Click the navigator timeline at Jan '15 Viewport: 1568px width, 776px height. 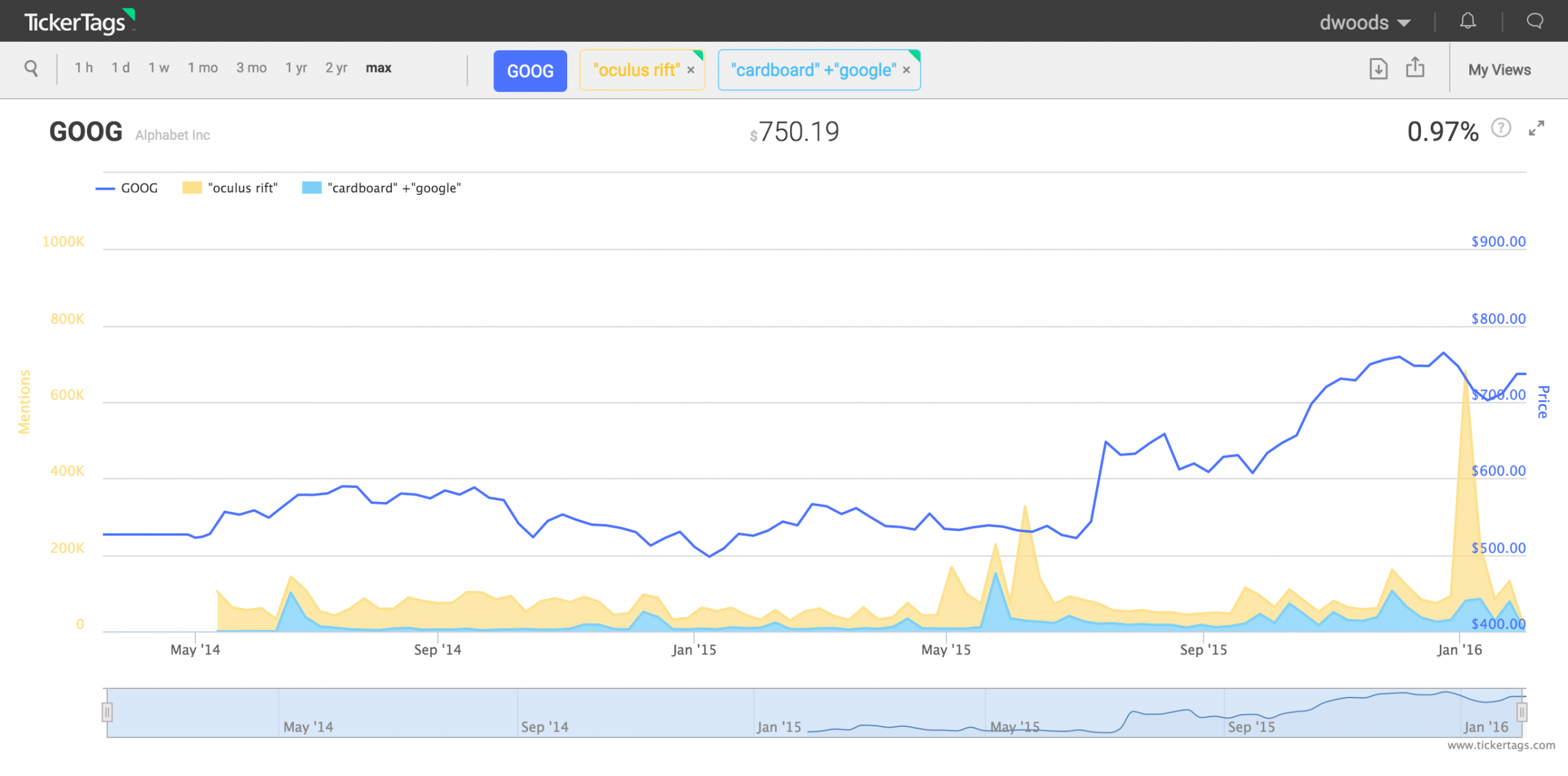779,727
